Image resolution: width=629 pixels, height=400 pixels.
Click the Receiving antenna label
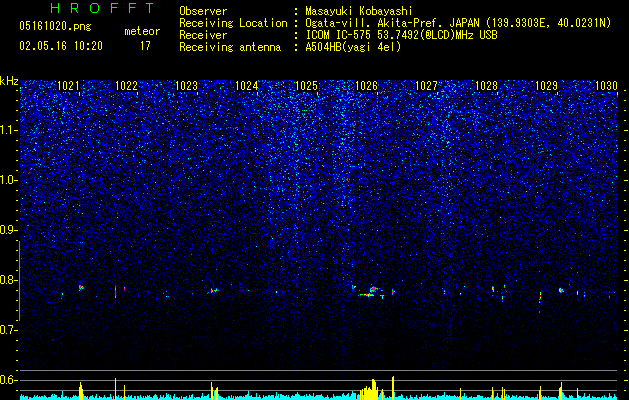230,47
